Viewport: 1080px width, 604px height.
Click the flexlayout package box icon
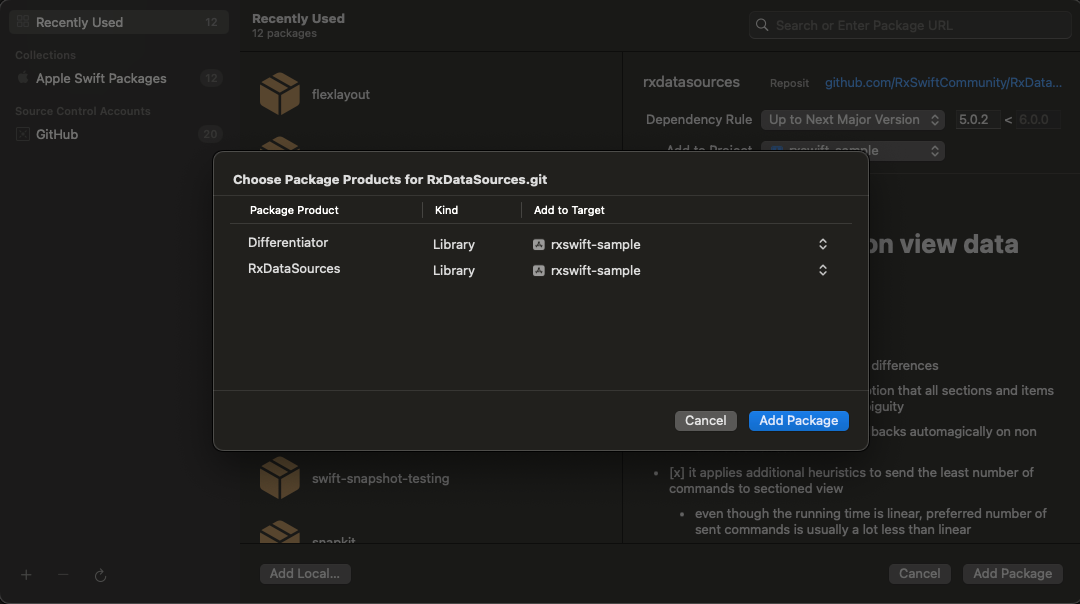280,94
